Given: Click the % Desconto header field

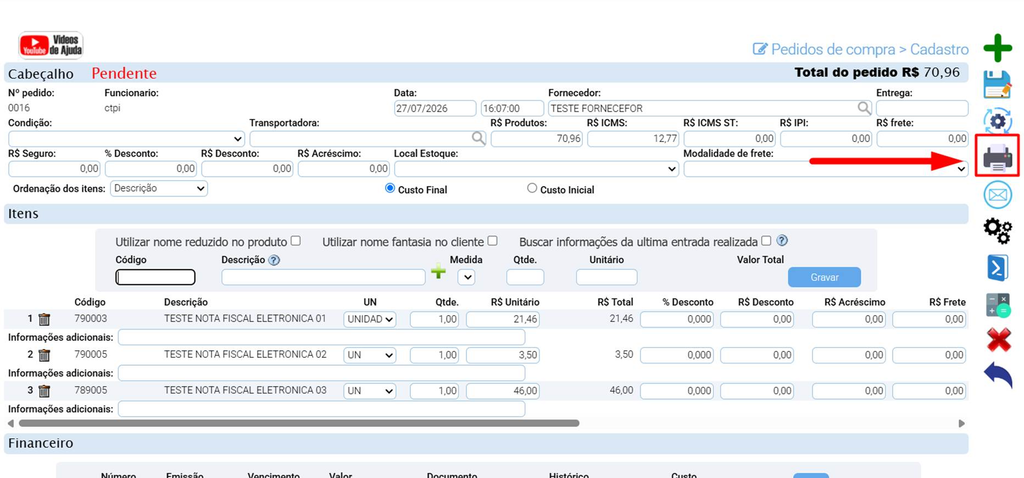Looking at the screenshot, I should click(150, 169).
